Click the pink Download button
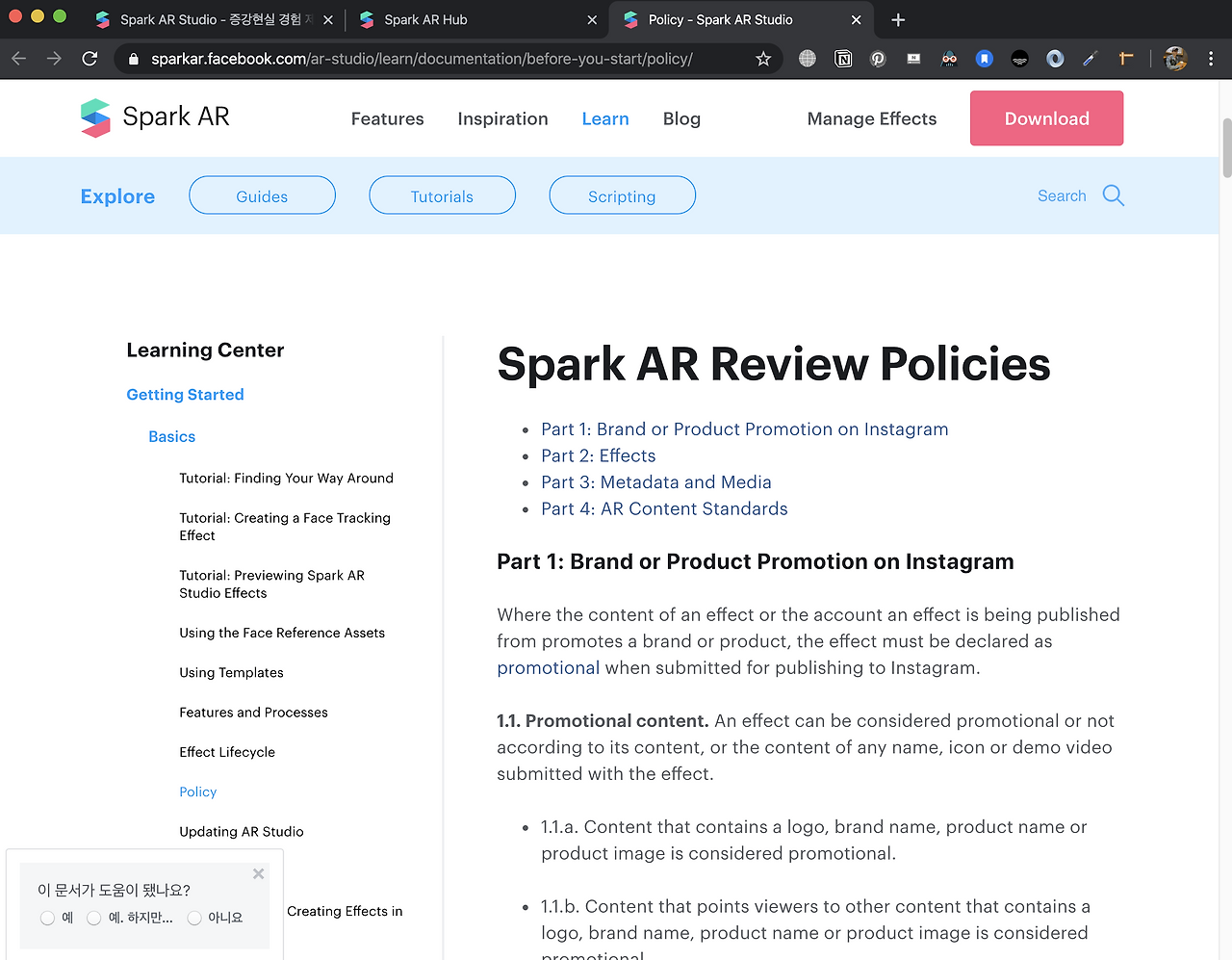Screen dimensions: 1232x960 pos(1046,118)
